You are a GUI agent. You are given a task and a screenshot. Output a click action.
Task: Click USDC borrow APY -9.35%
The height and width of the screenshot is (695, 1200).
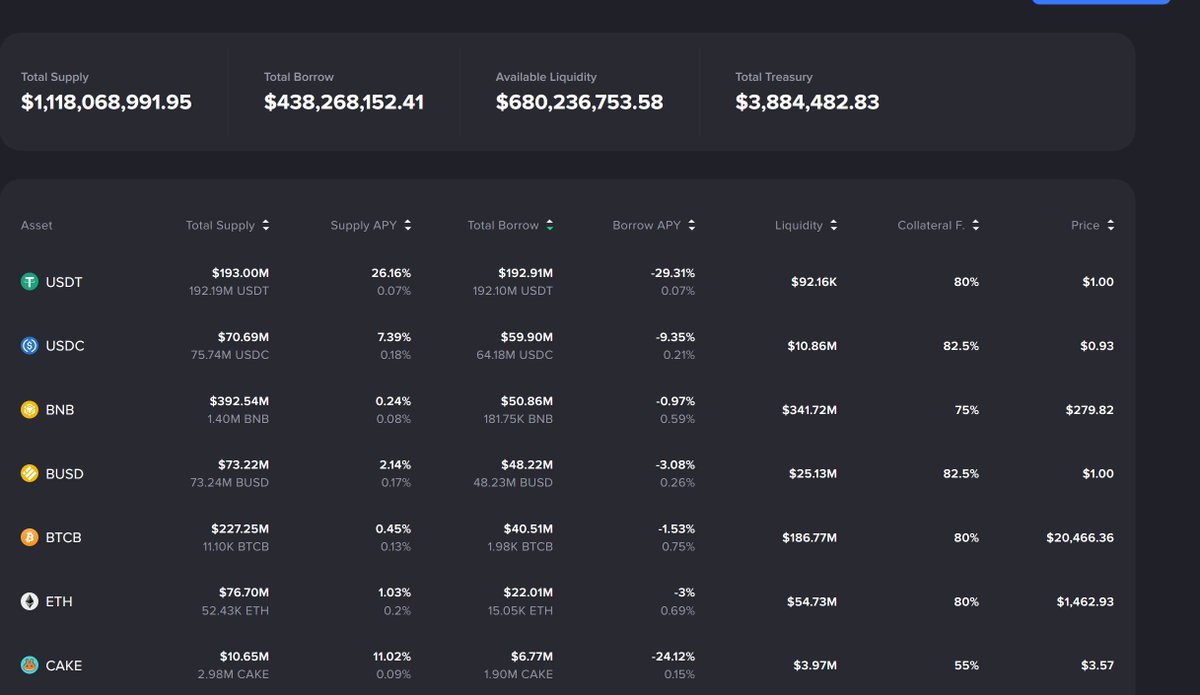point(673,337)
